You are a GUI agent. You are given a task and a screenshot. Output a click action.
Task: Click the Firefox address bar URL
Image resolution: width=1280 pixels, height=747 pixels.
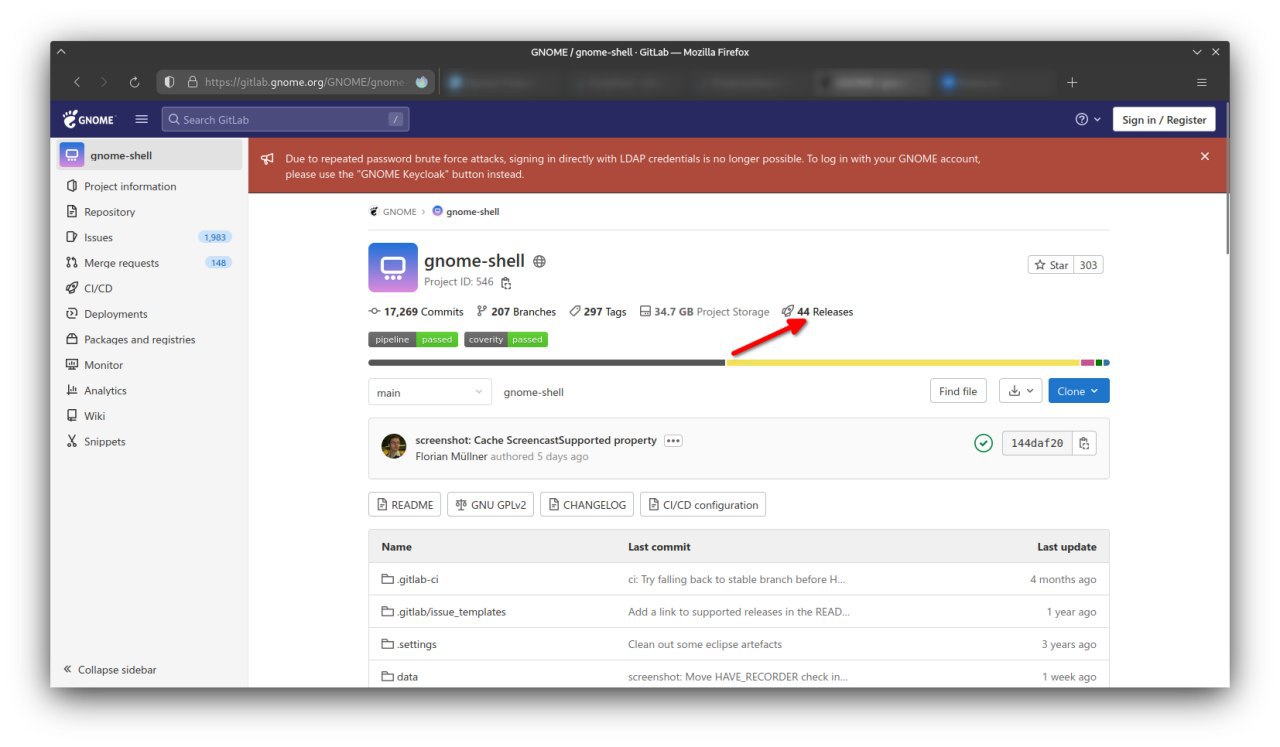pyautogui.click(x=304, y=82)
